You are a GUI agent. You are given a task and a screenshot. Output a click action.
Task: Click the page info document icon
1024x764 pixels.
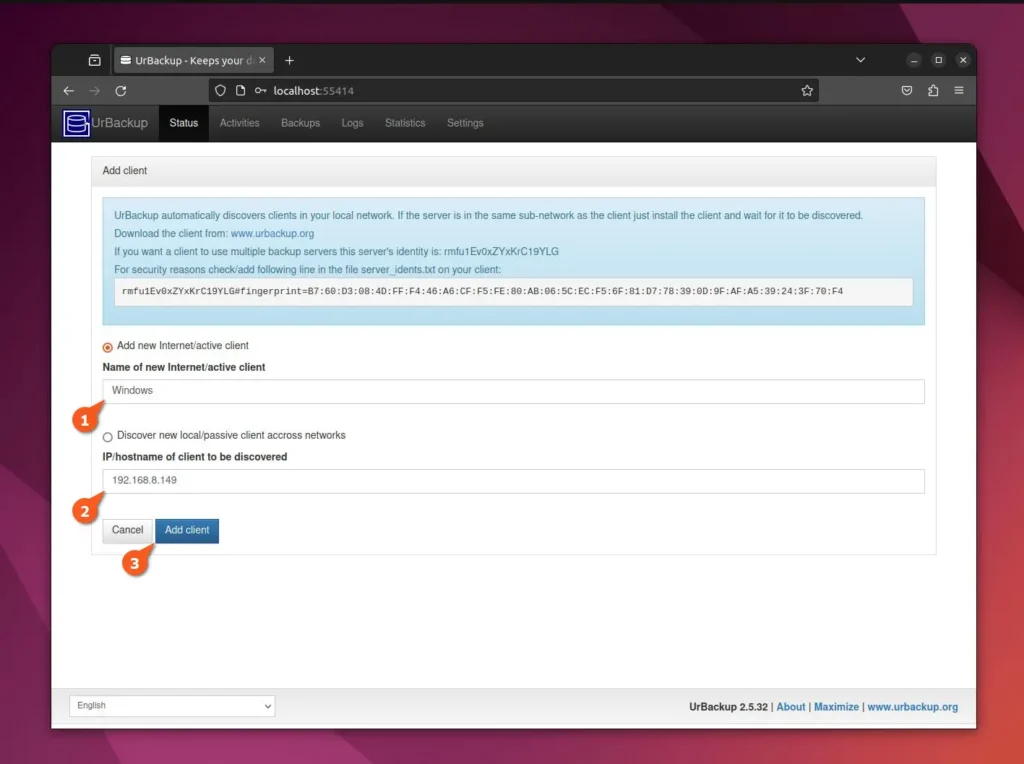pyautogui.click(x=240, y=91)
